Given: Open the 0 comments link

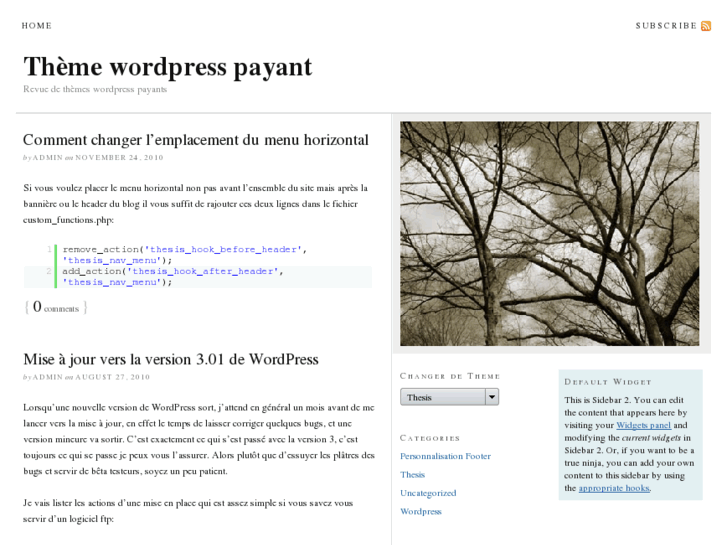Looking at the screenshot, I should (x=56, y=307).
